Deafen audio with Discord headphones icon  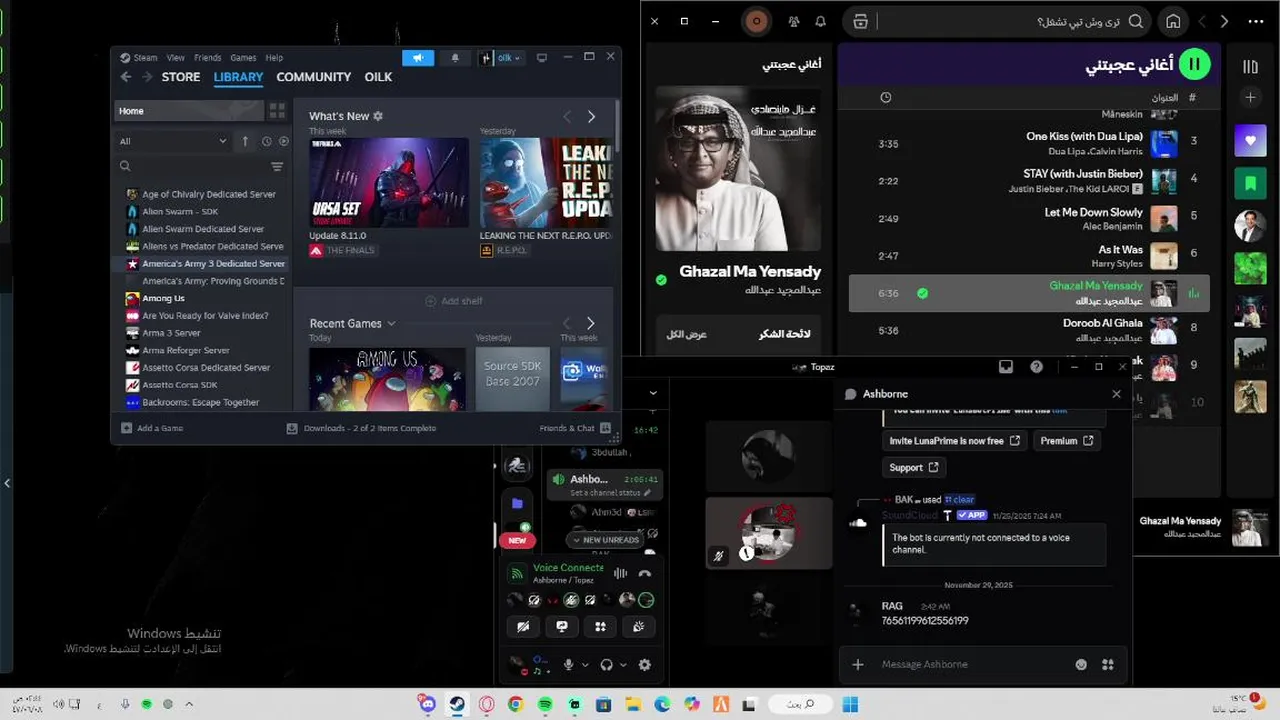click(606, 664)
